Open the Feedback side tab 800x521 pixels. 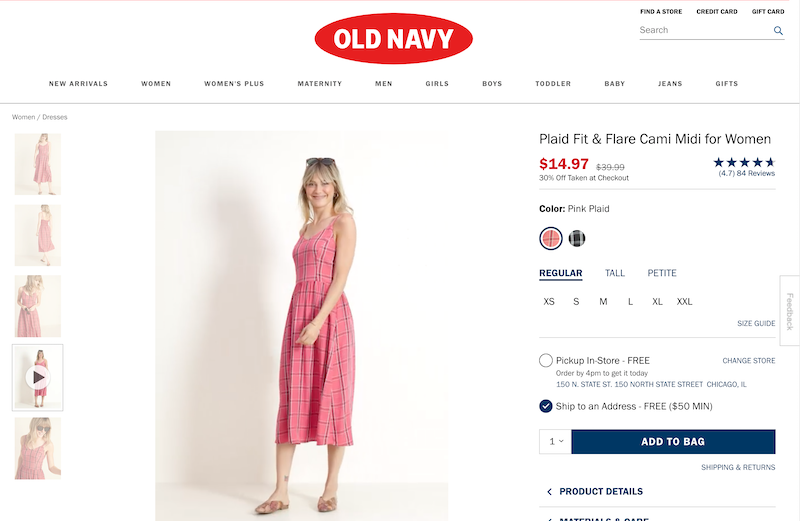click(x=789, y=311)
